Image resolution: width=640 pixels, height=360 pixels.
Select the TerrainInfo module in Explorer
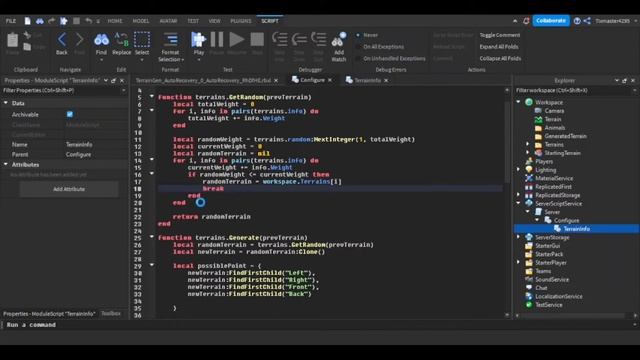pos(576,229)
